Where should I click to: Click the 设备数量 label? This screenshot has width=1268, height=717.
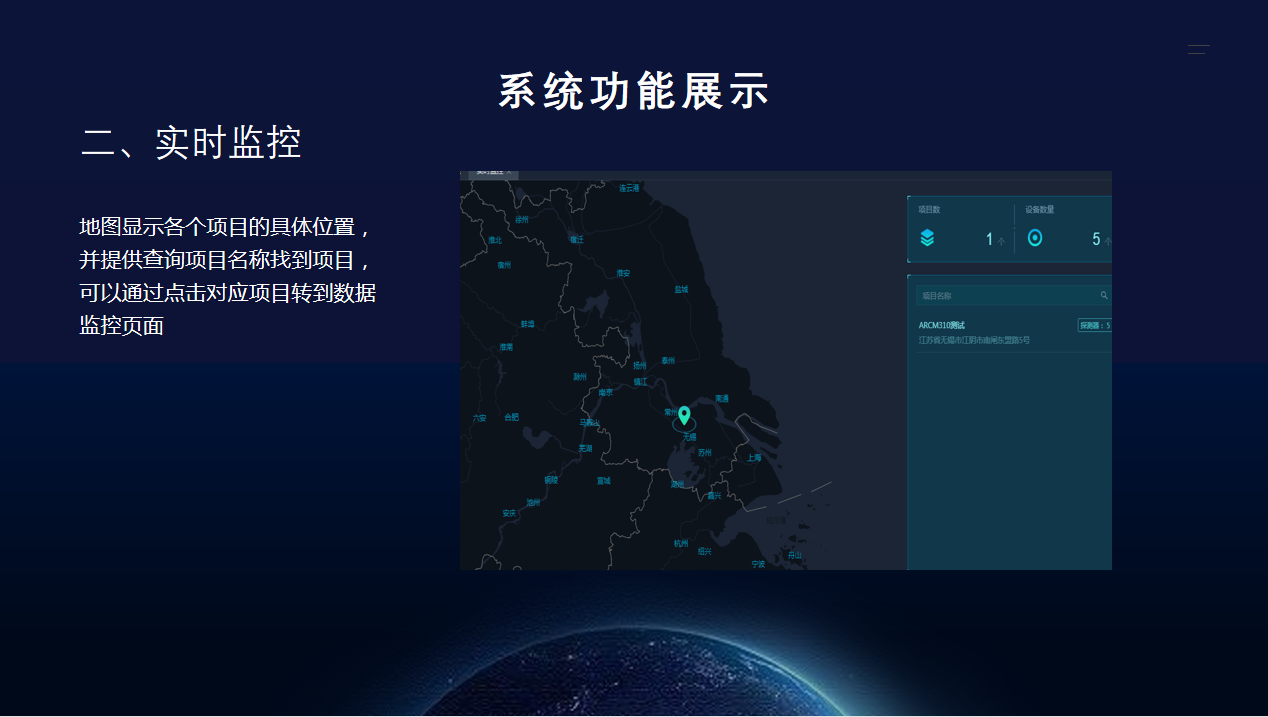[1040, 210]
